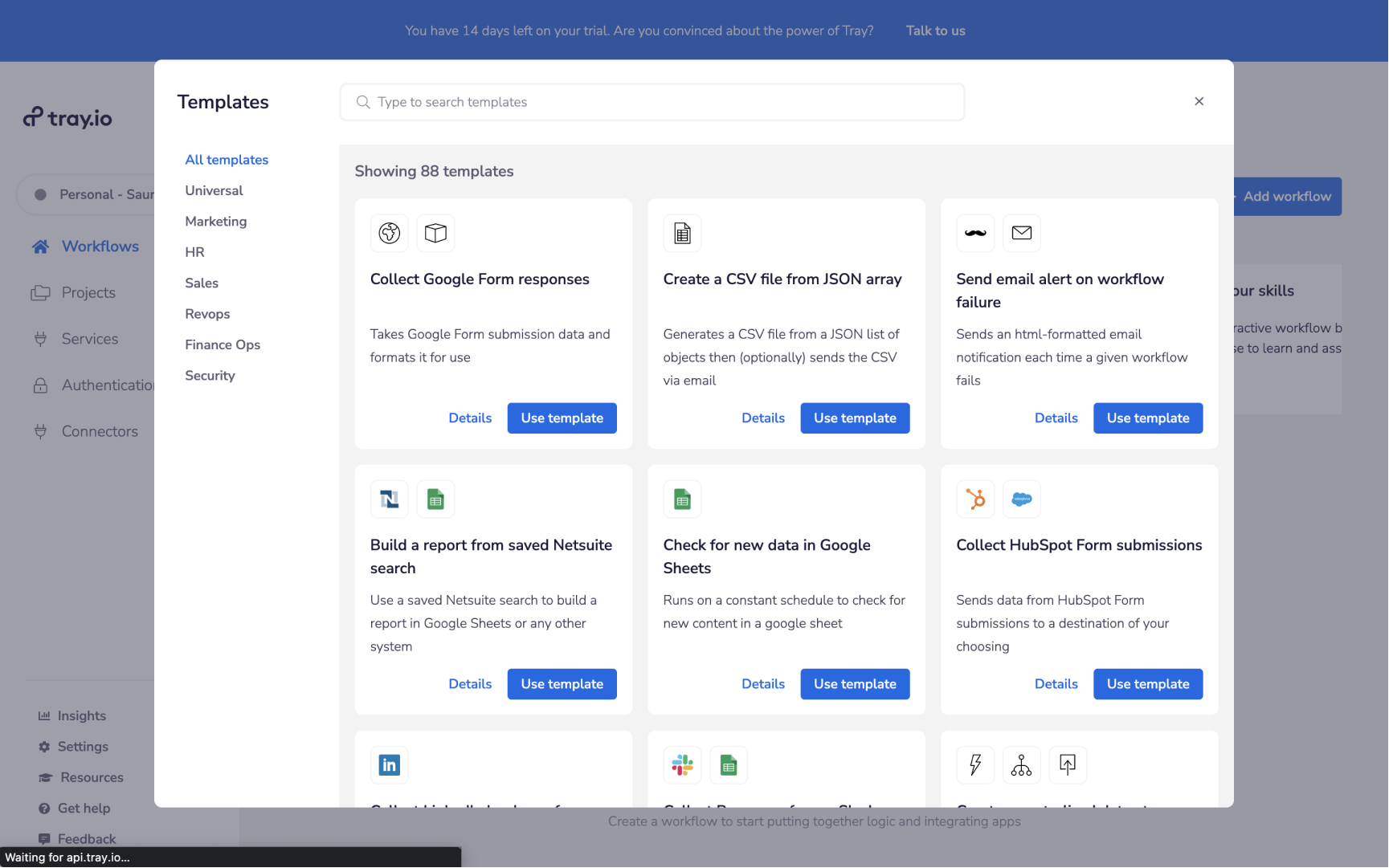Viewport: 1389px width, 868px height.
Task: Click the Salesforce icon on the HubSpot template
Action: [x=1021, y=499]
